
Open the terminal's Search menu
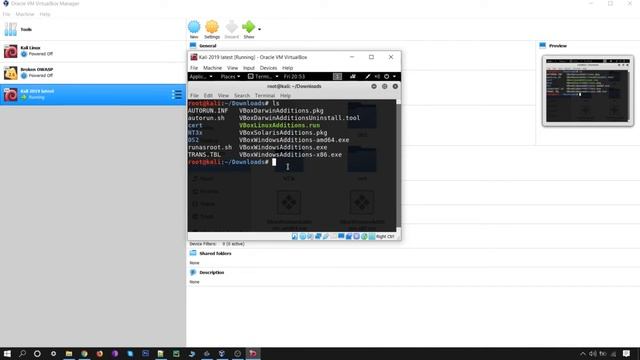click(x=242, y=96)
